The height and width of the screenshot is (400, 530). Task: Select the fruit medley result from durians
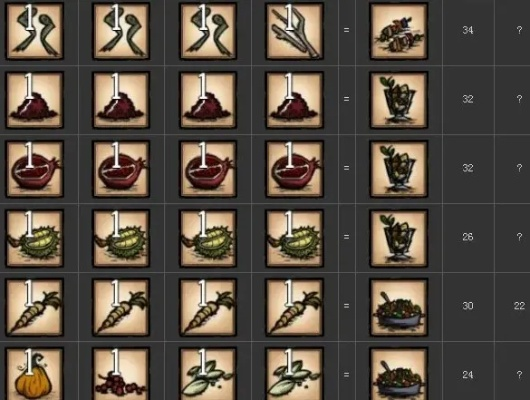pos(399,238)
